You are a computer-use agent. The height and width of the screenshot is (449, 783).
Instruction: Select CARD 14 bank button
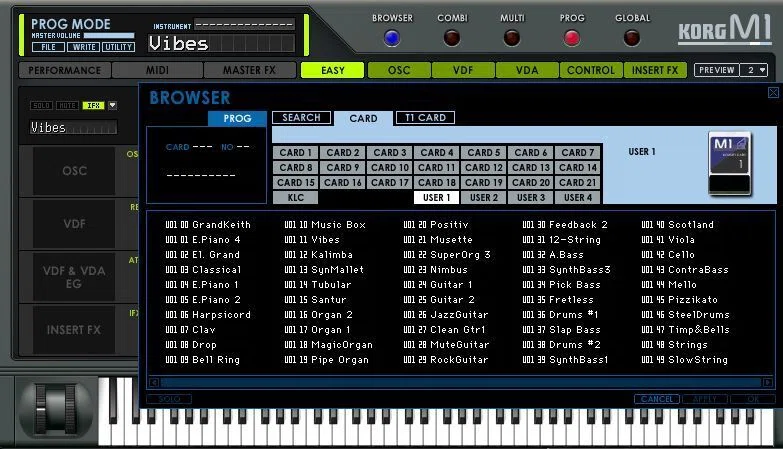click(578, 167)
